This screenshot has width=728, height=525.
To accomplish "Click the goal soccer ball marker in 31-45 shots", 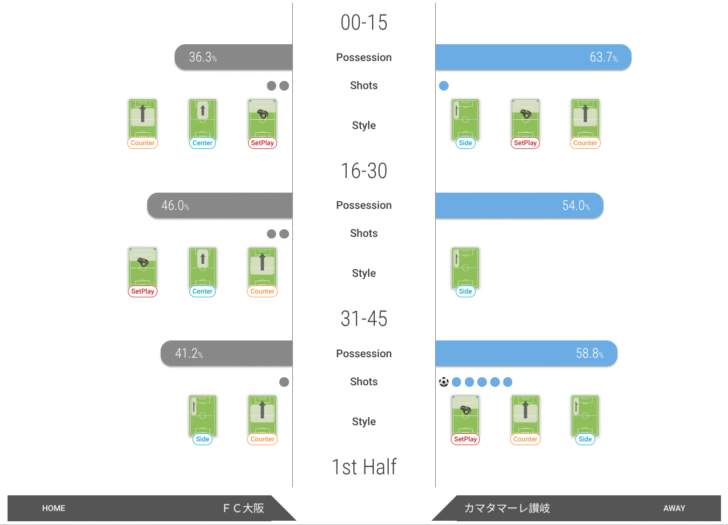I will [x=444, y=382].
